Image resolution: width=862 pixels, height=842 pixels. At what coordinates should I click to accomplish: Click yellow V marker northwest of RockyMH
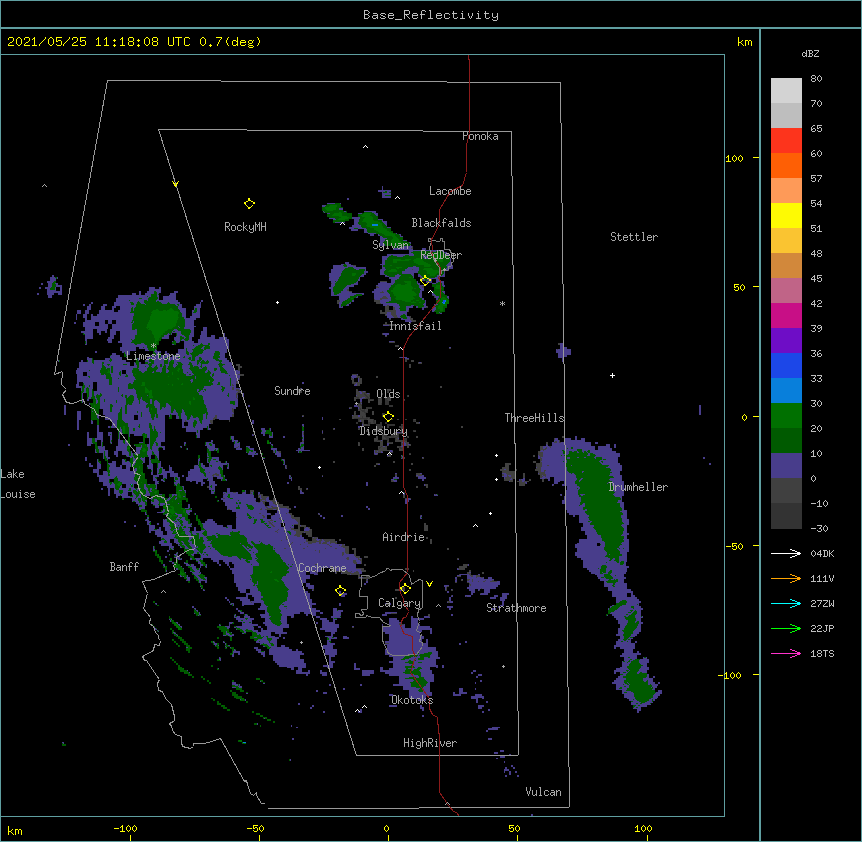175,184
